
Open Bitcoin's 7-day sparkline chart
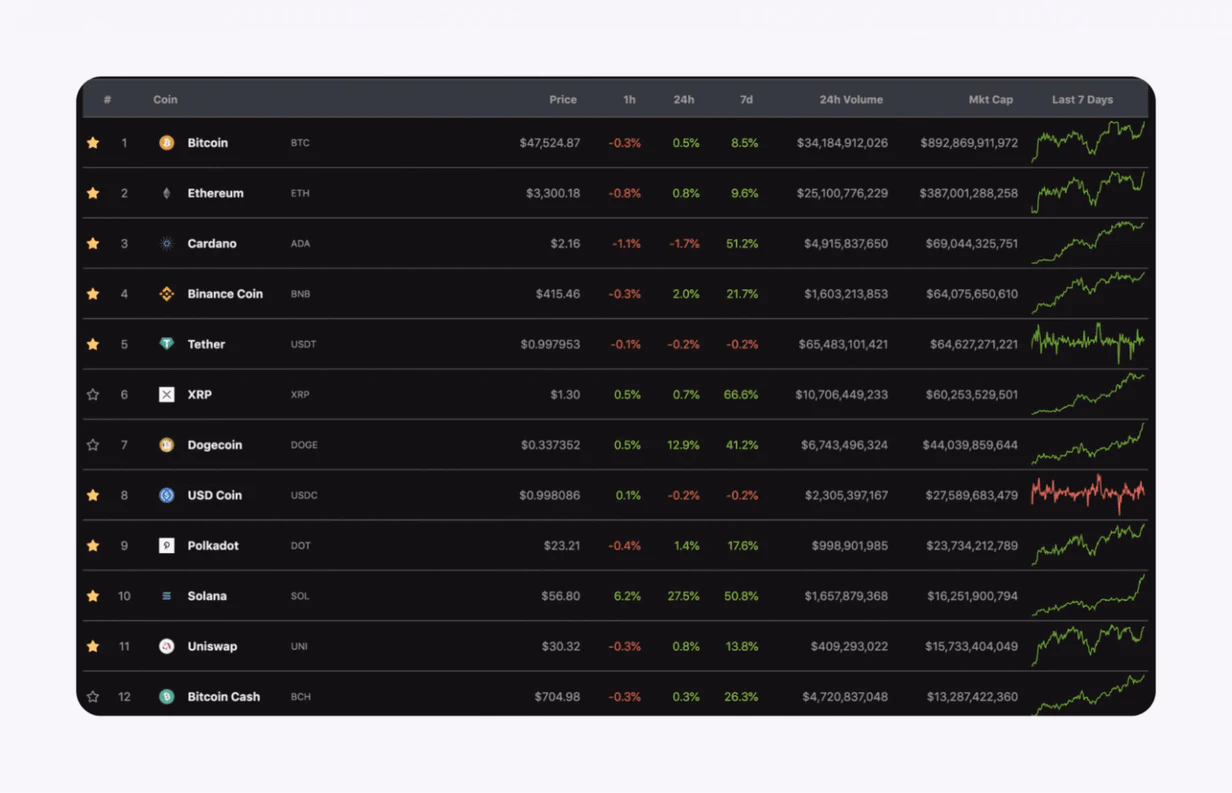[x=1088, y=141]
